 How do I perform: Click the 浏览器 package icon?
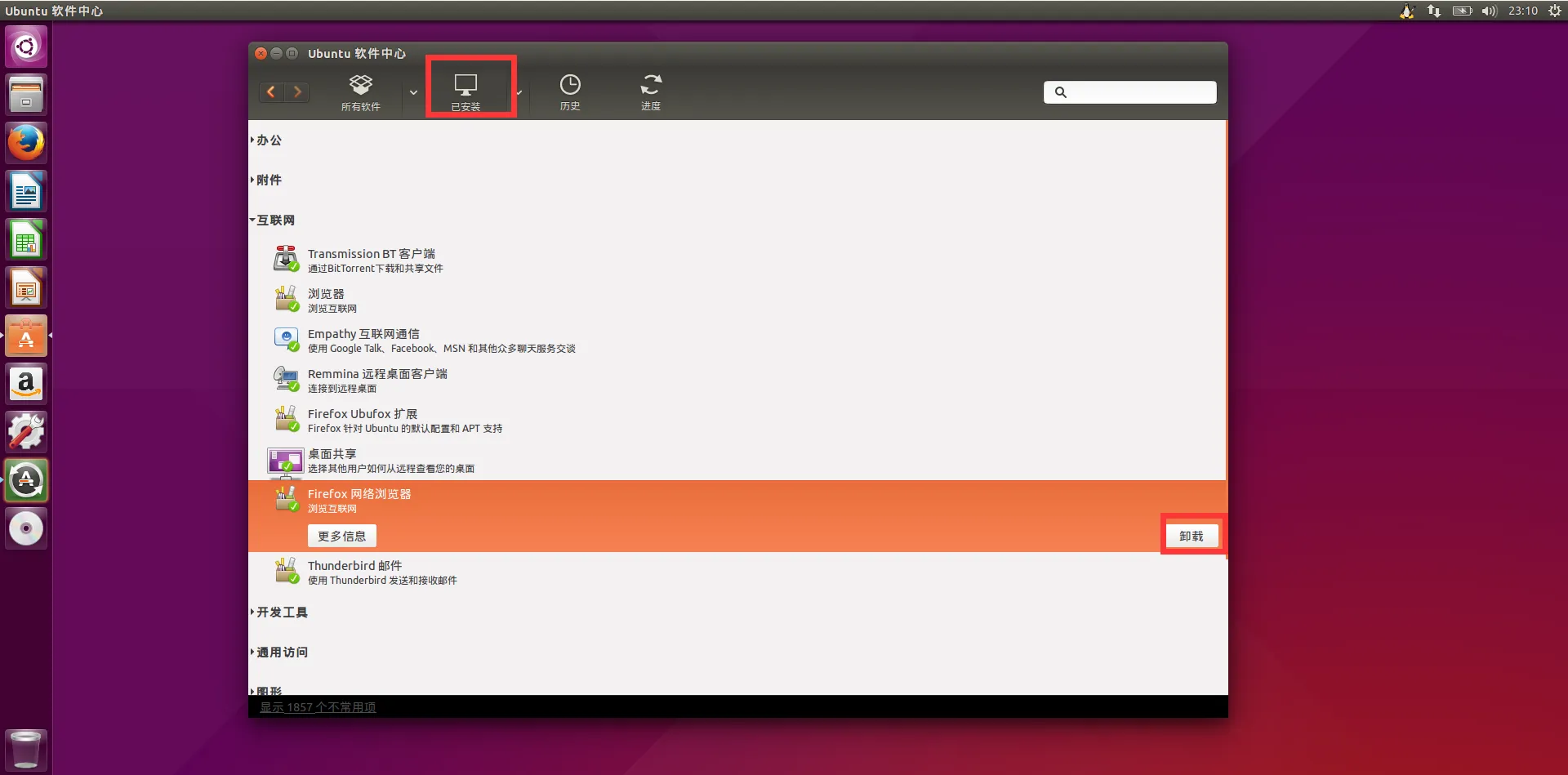coord(286,300)
